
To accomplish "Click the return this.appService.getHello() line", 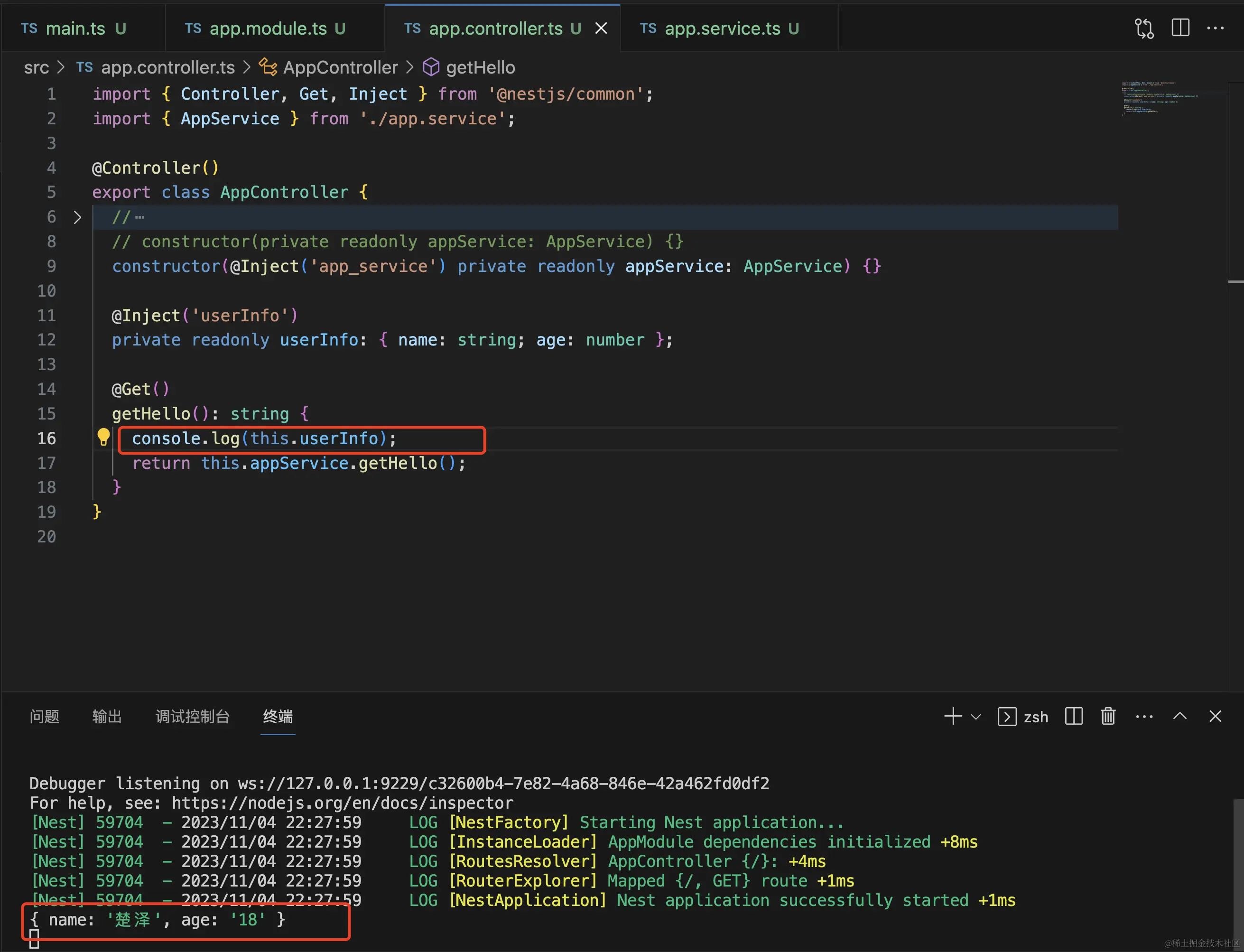I will (298, 463).
